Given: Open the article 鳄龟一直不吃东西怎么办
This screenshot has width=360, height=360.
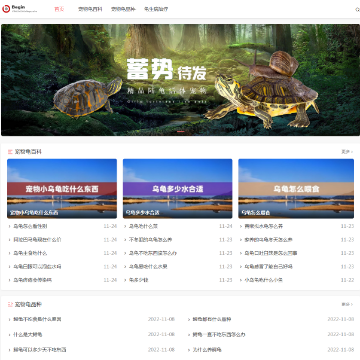Looking at the screenshot, I should pyautogui.click(x=219, y=334).
